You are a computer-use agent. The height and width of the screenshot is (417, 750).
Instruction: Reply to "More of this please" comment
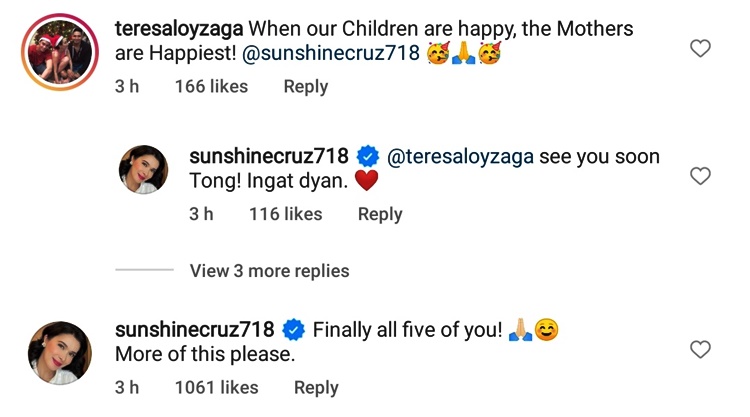click(x=315, y=388)
